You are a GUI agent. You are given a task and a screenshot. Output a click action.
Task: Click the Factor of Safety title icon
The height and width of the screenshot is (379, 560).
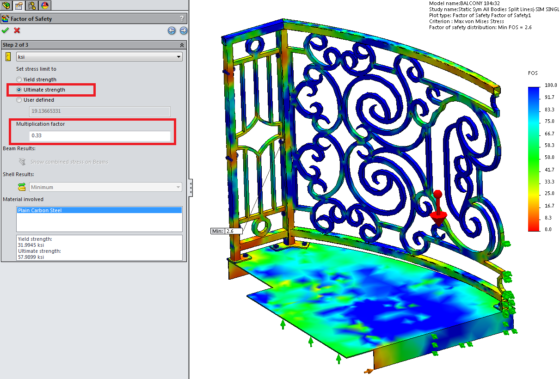click(x=5, y=19)
